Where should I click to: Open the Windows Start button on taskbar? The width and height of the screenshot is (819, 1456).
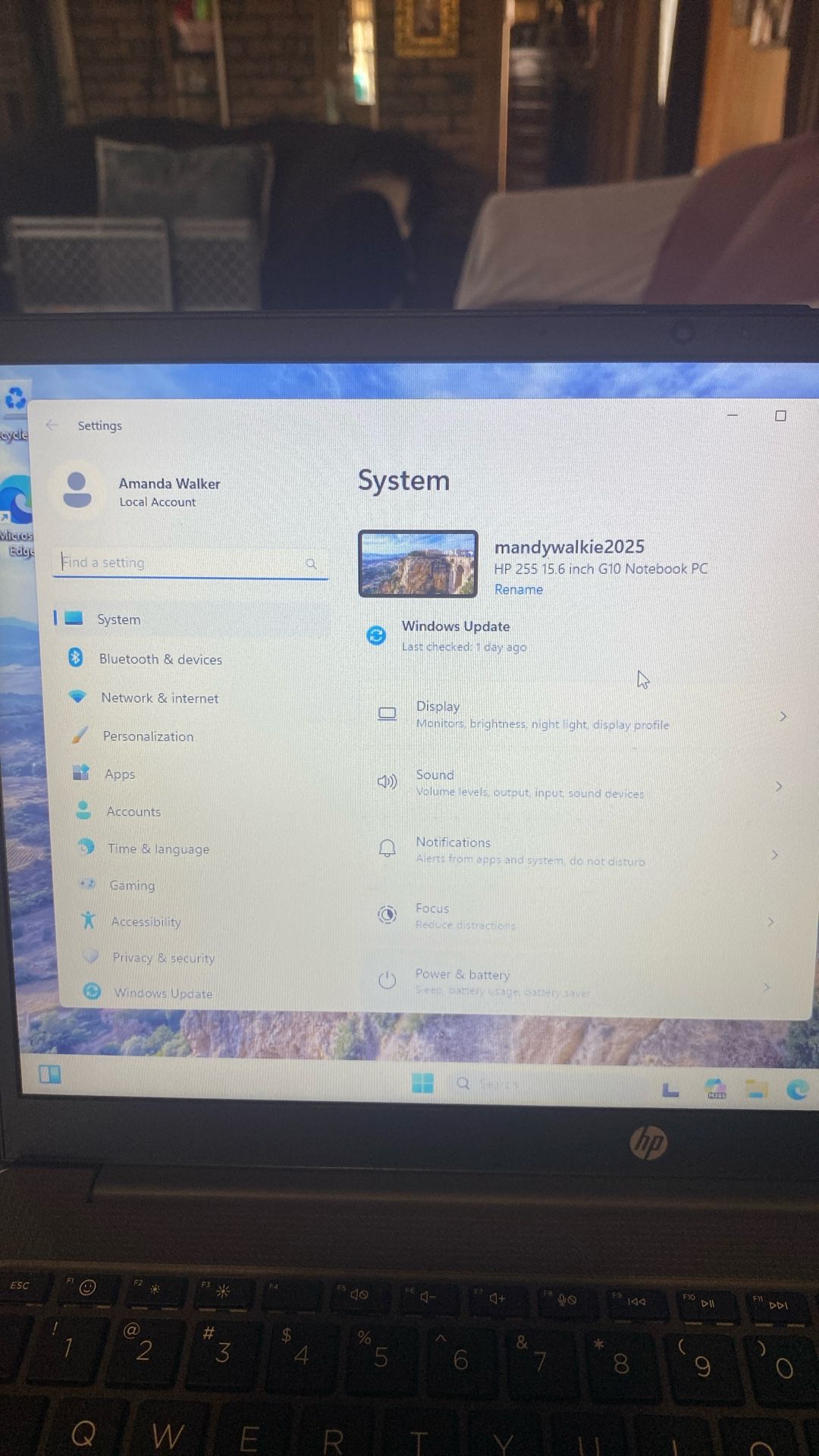tap(422, 1083)
